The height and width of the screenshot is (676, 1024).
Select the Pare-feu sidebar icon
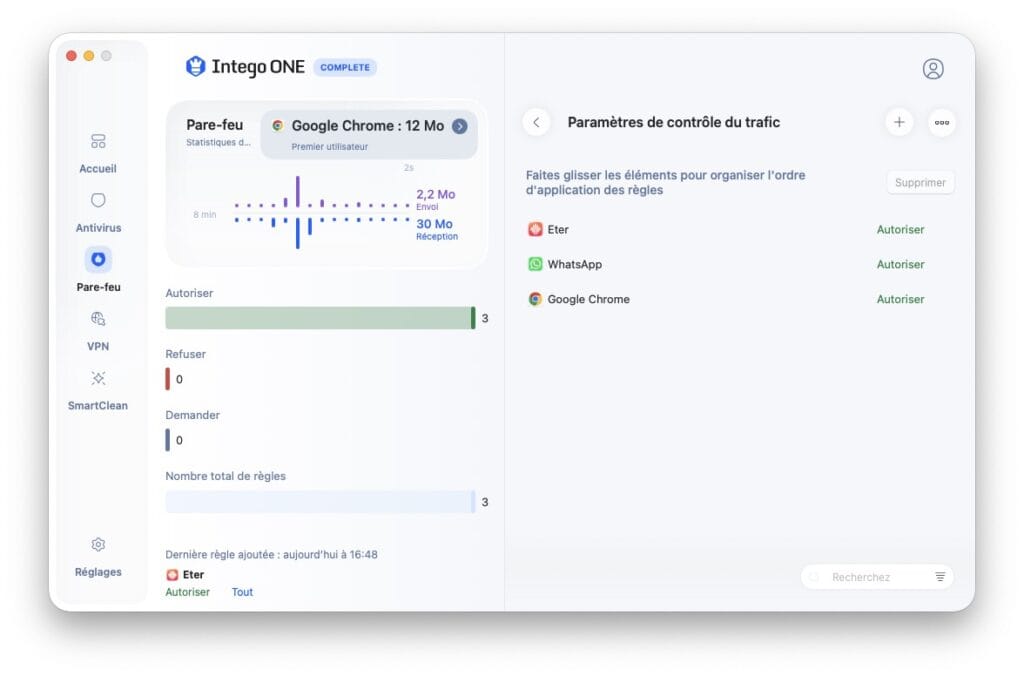click(x=98, y=259)
